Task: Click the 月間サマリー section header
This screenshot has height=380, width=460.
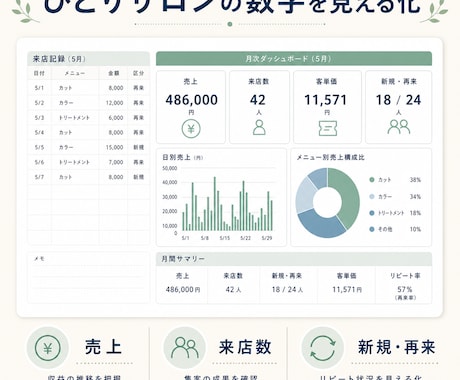Action: [x=294, y=259]
